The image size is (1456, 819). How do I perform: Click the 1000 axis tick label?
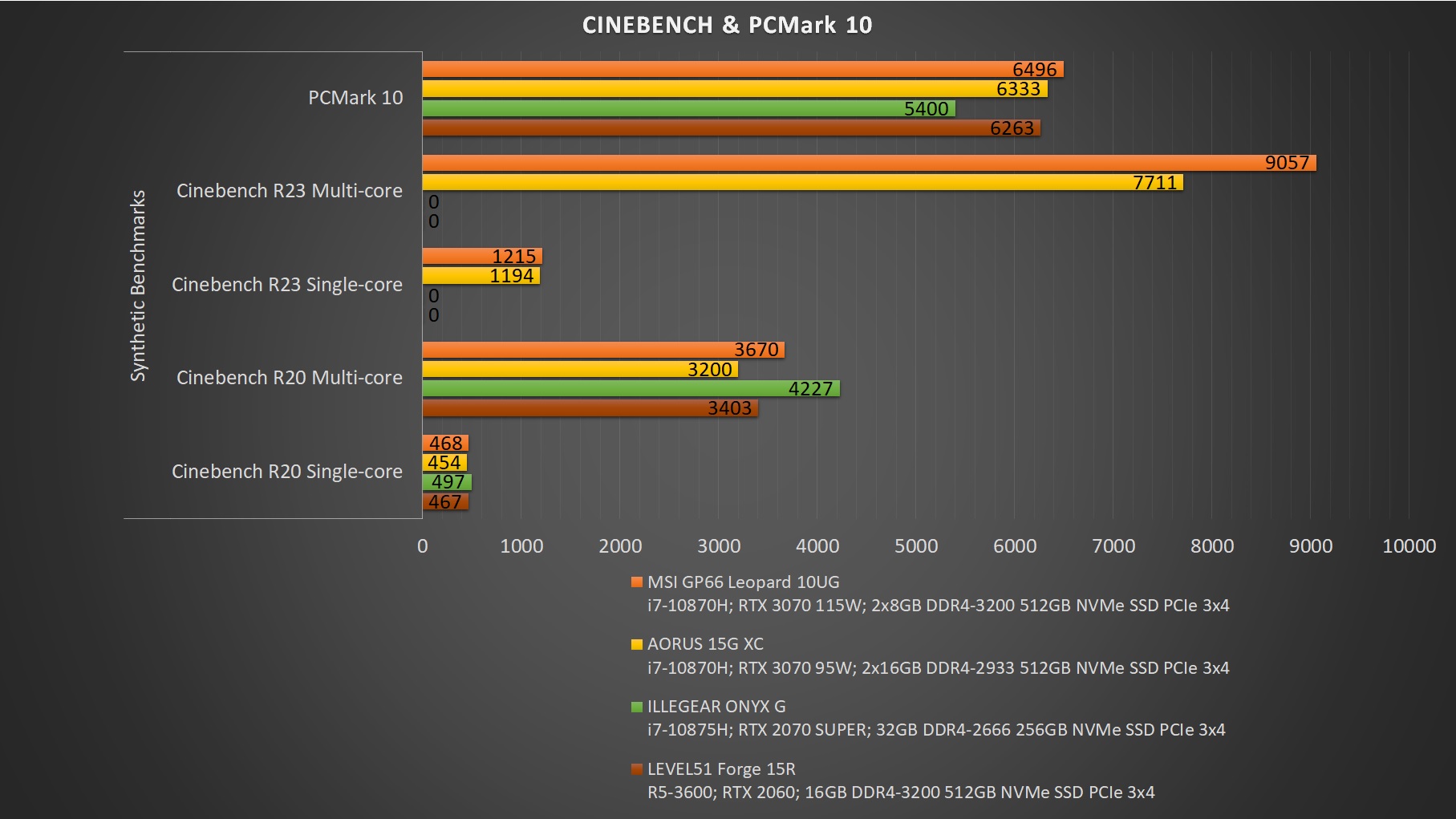(521, 546)
